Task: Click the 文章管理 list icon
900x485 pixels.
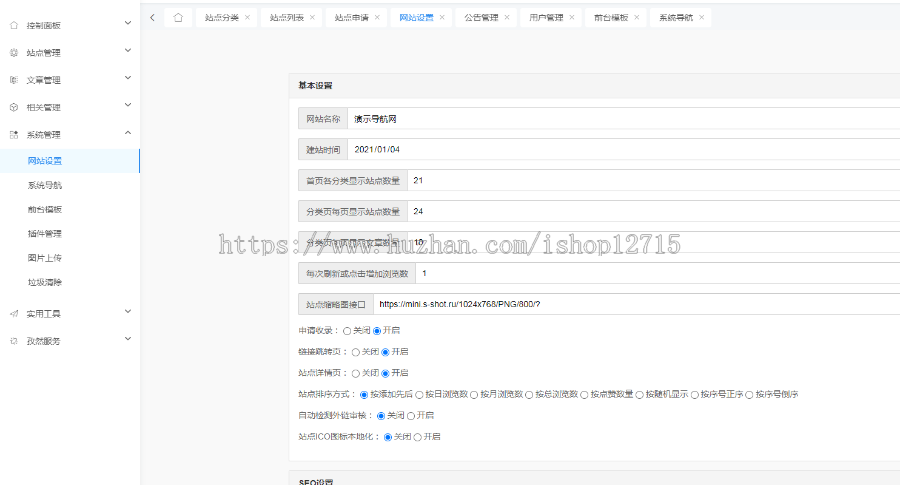Action: pyautogui.click(x=14, y=80)
